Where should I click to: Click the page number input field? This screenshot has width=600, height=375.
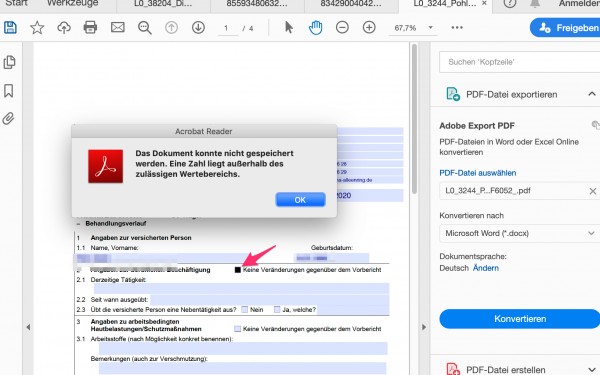click(x=227, y=28)
